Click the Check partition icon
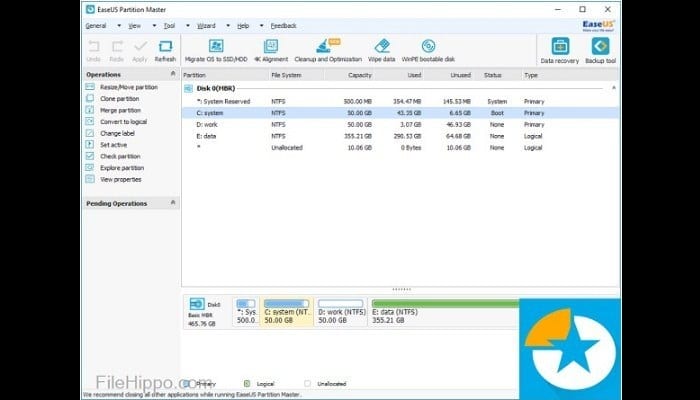The height and width of the screenshot is (400, 700). point(90,156)
